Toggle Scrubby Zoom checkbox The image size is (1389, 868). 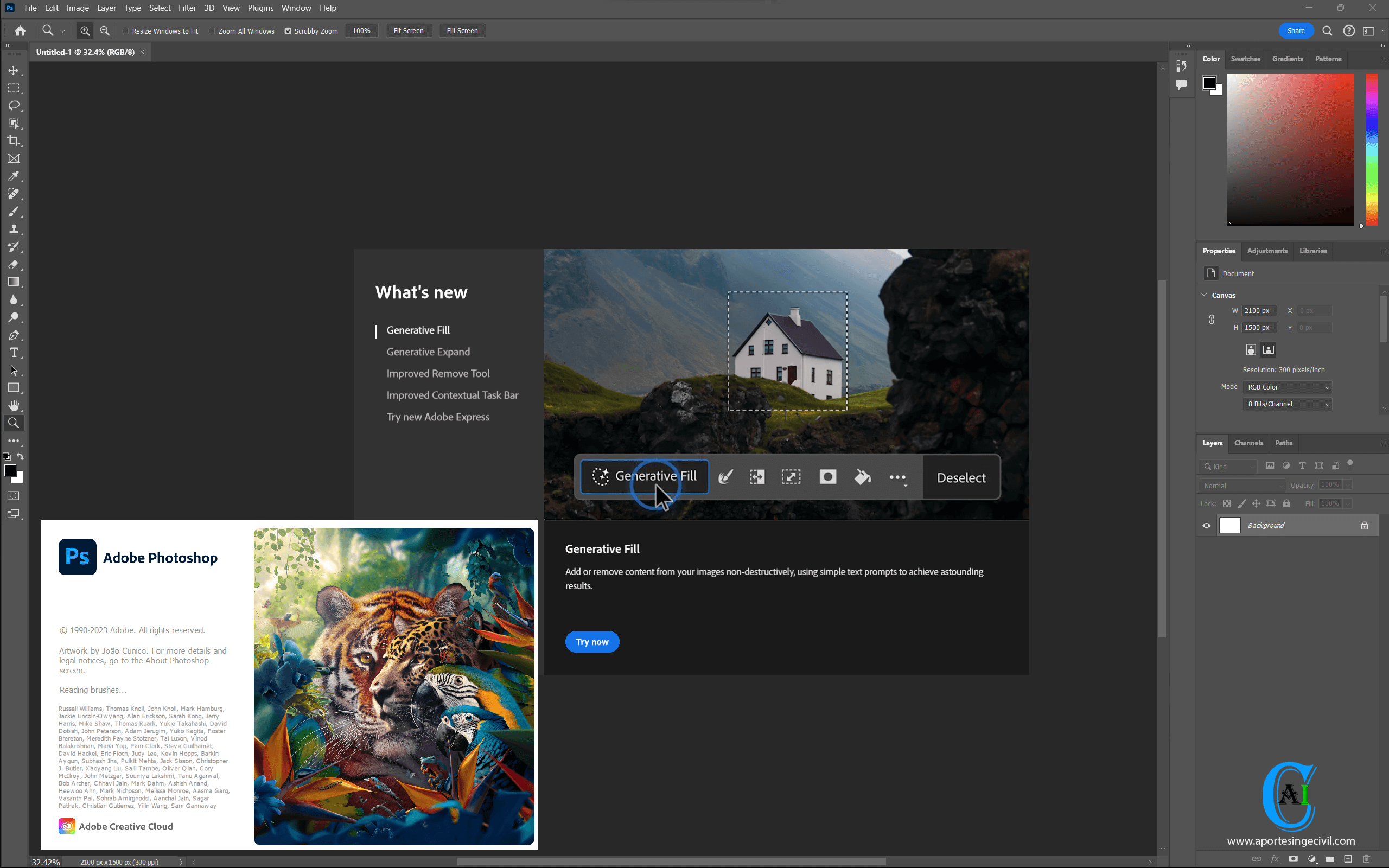(287, 30)
